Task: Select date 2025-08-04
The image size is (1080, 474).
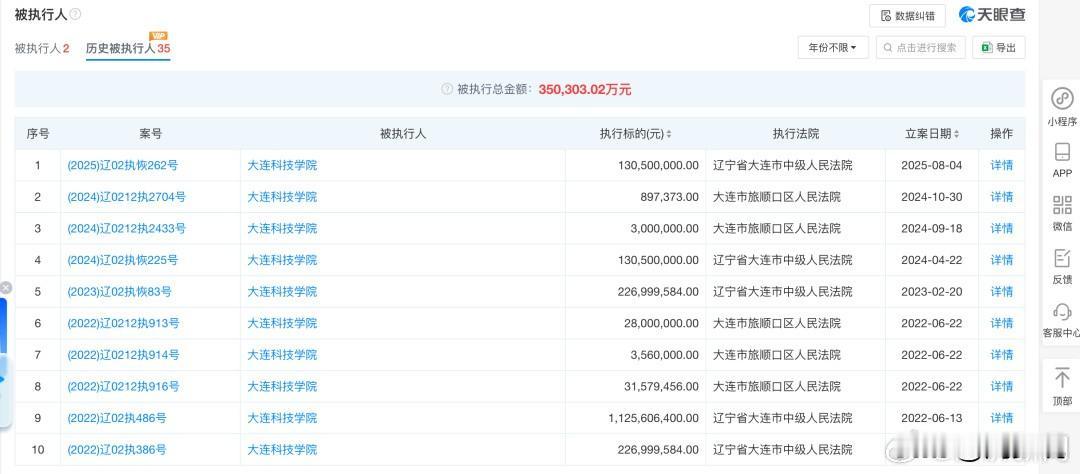Action: [931, 165]
